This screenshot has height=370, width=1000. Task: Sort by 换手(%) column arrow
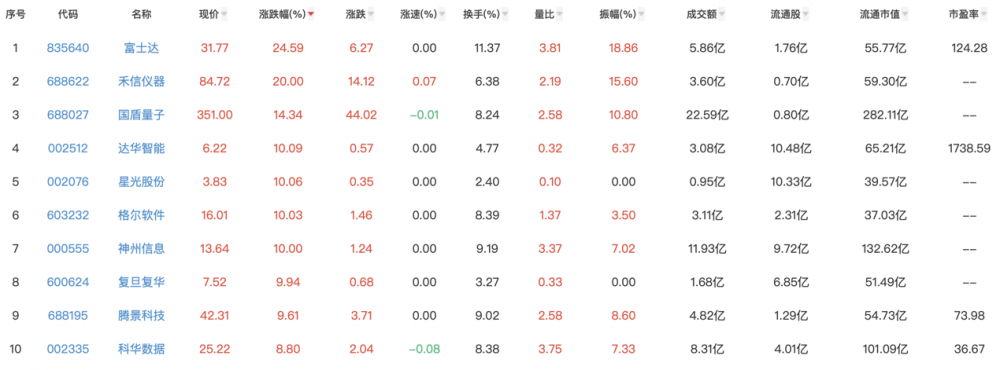[x=504, y=15]
